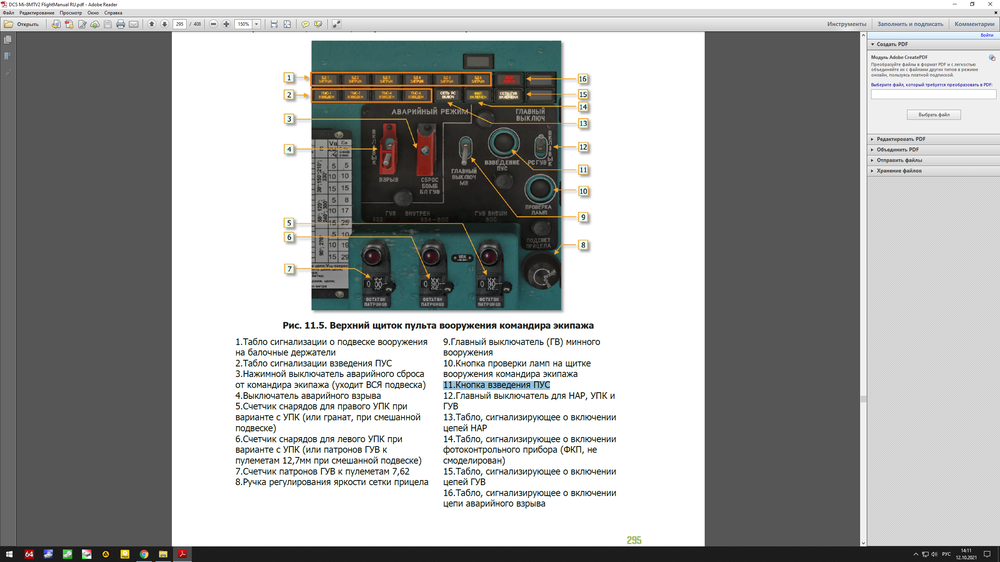
Task: Click the fit one full page icon
Action: coord(287,24)
